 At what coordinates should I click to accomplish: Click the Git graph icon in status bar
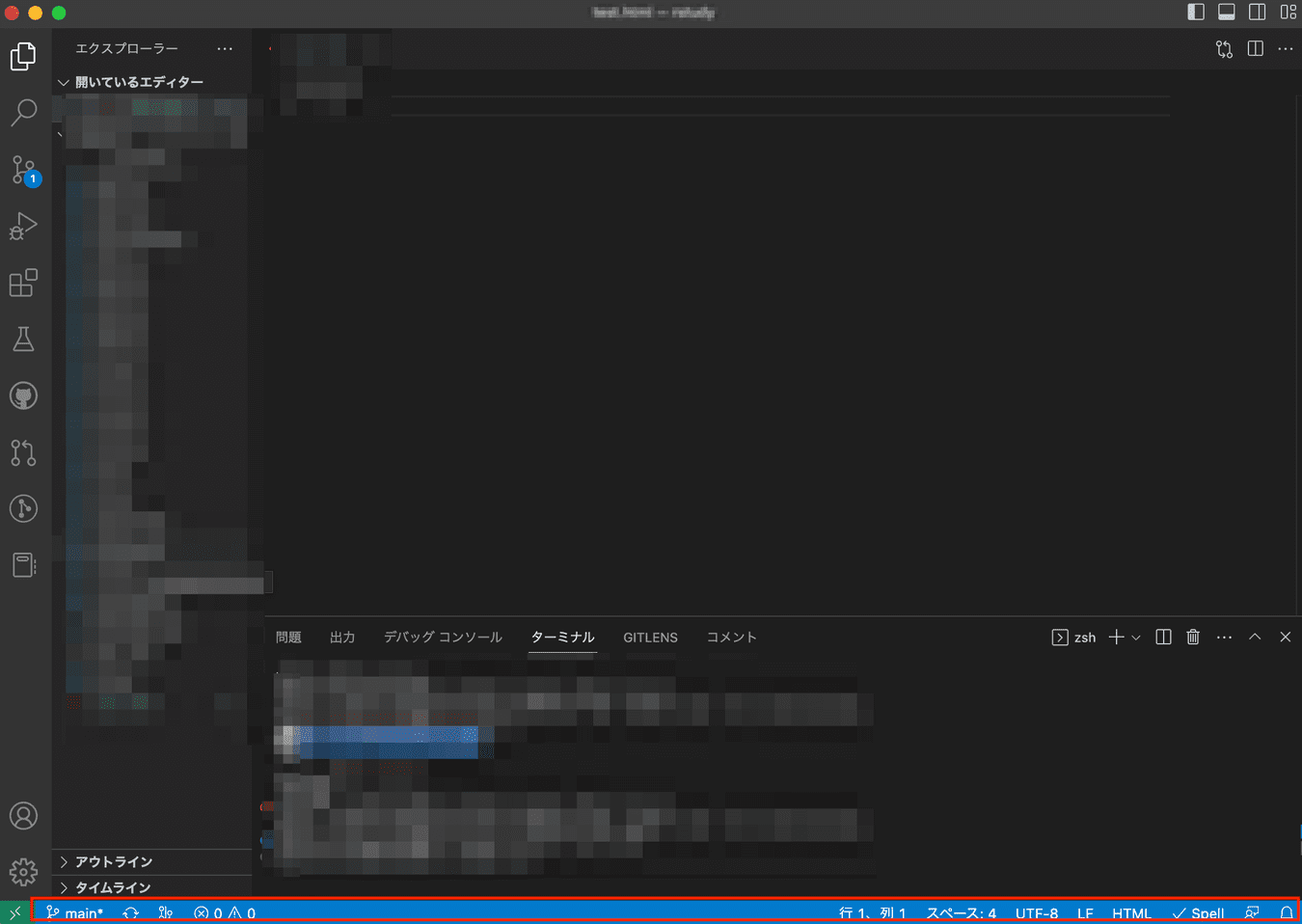[x=166, y=912]
